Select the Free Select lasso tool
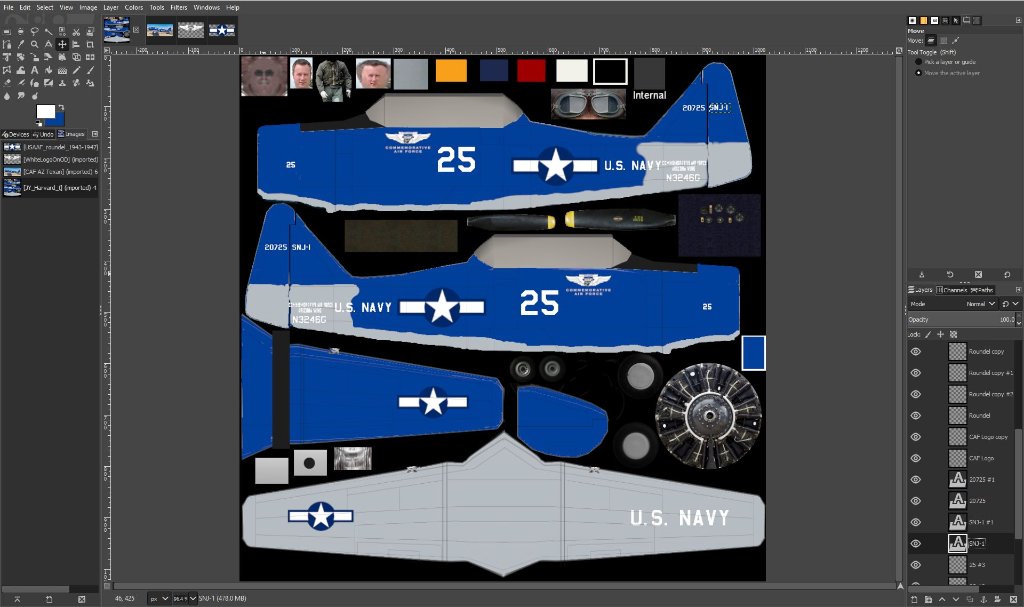The image size is (1024, 607). tap(35, 31)
